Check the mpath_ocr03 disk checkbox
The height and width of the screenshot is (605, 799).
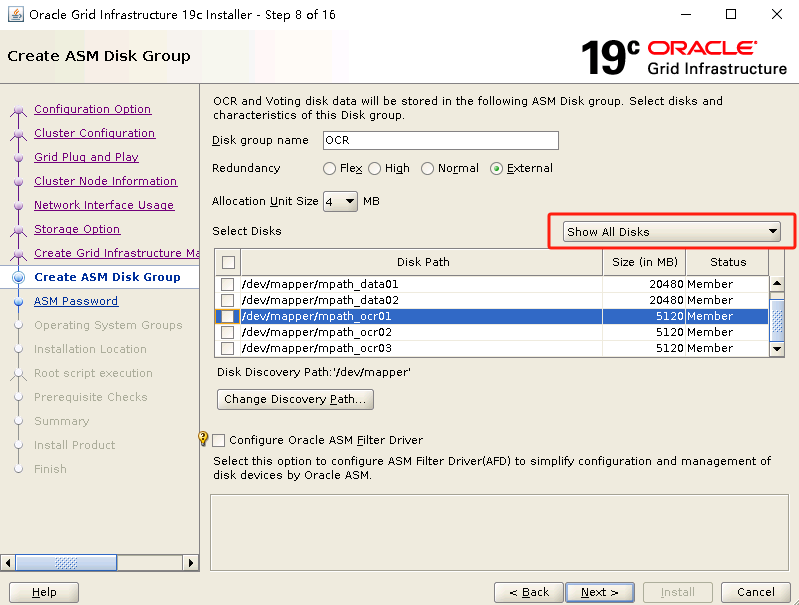pos(227,349)
